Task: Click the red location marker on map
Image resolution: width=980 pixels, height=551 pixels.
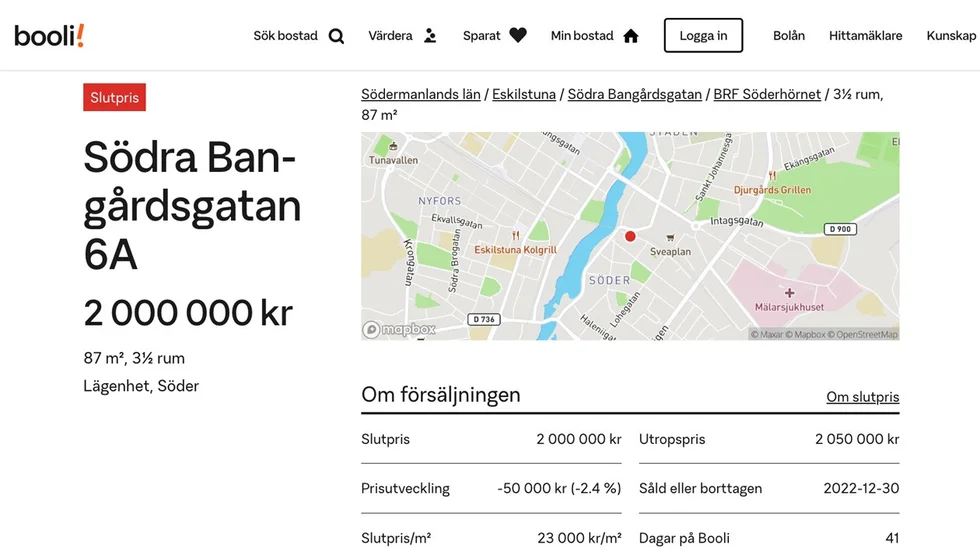Action: click(x=630, y=236)
